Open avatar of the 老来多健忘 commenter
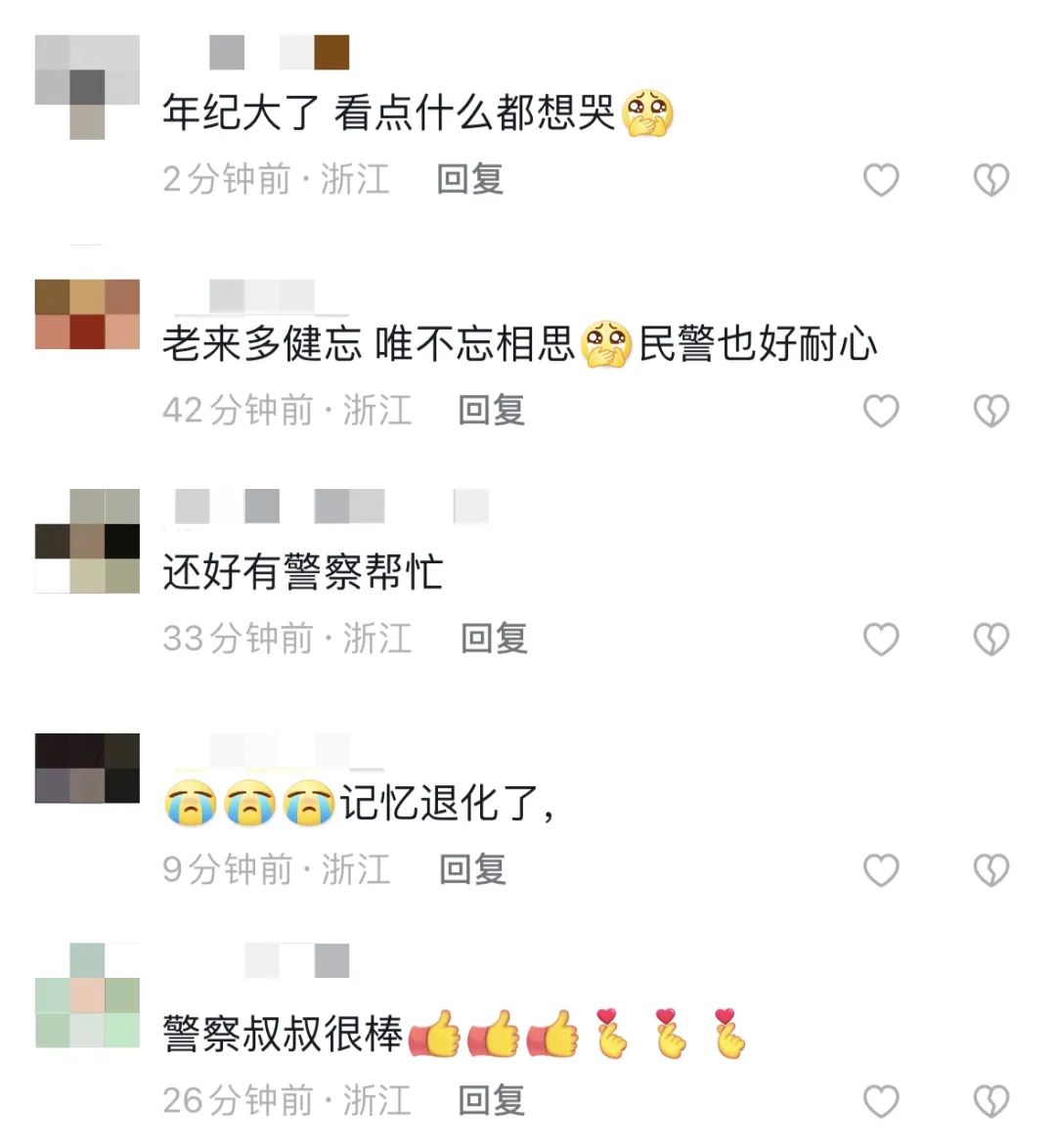This screenshot has width=1056, height=1148. (x=87, y=314)
